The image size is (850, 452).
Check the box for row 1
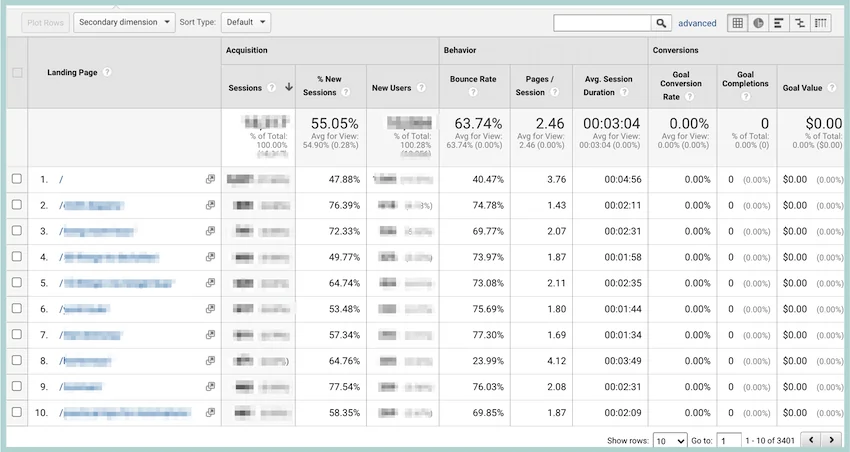click(17, 179)
